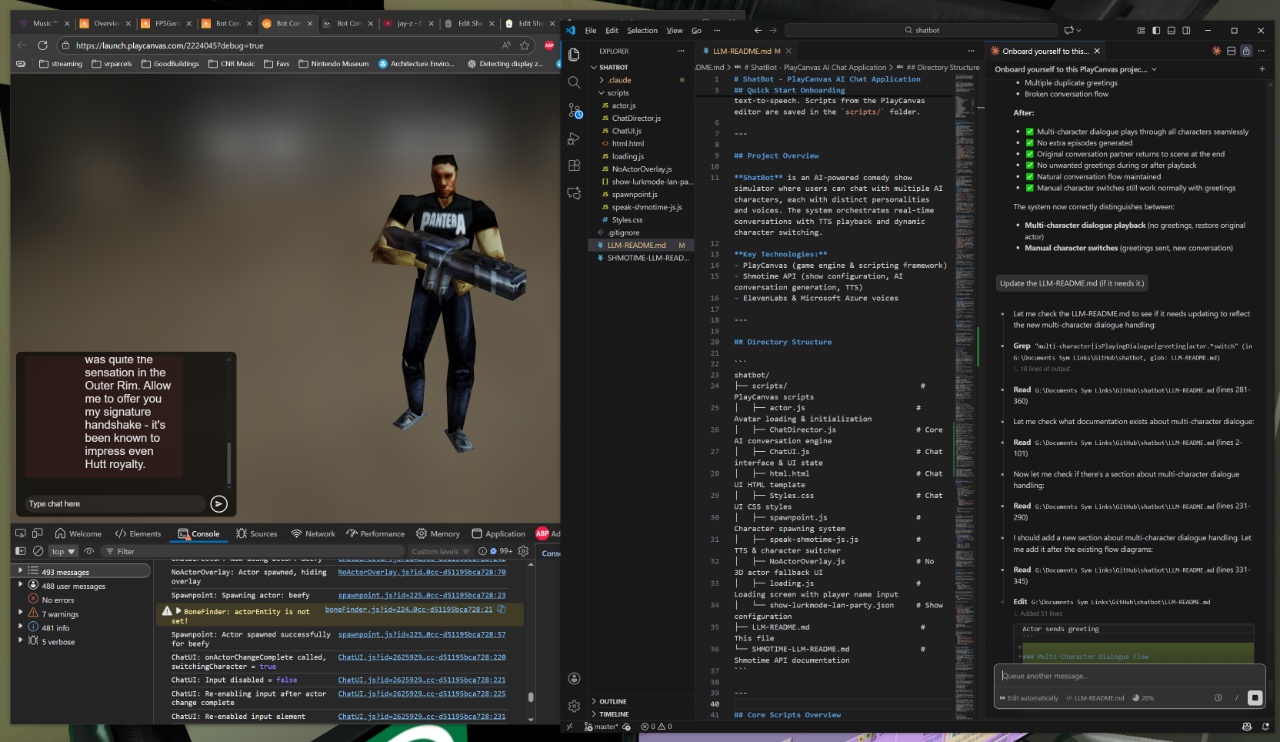Clear the console with the clear icon
The height and width of the screenshot is (742, 1280).
pyautogui.click(x=38, y=551)
